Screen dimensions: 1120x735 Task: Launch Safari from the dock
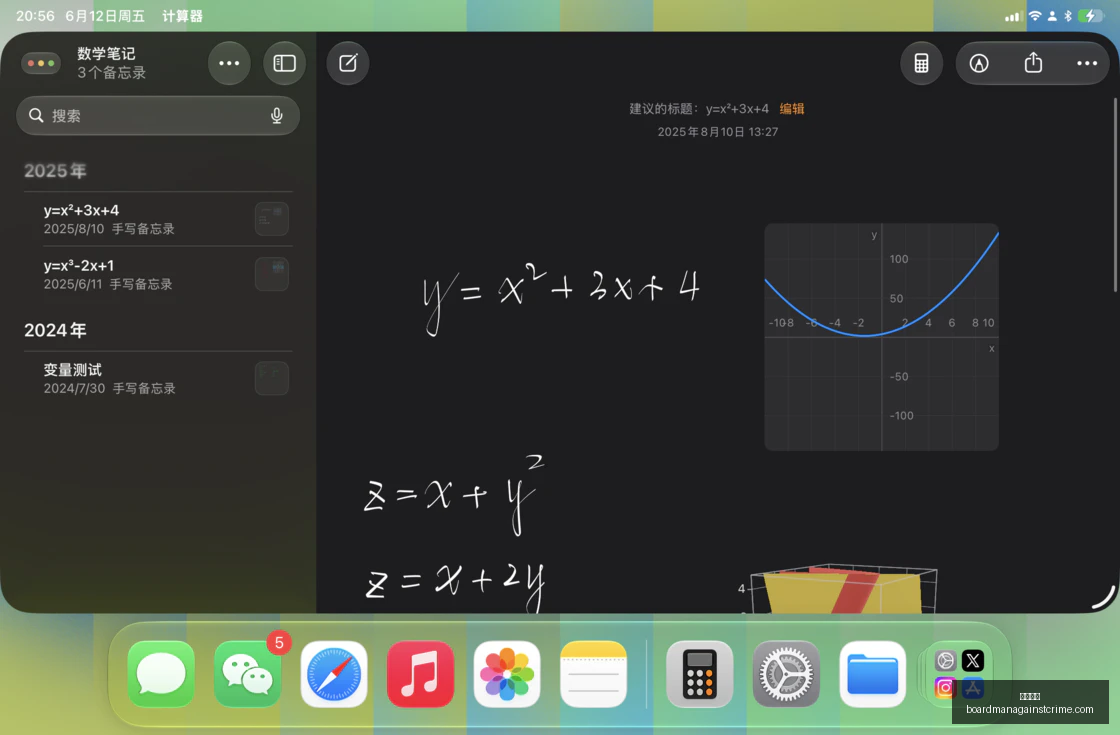tap(334, 674)
